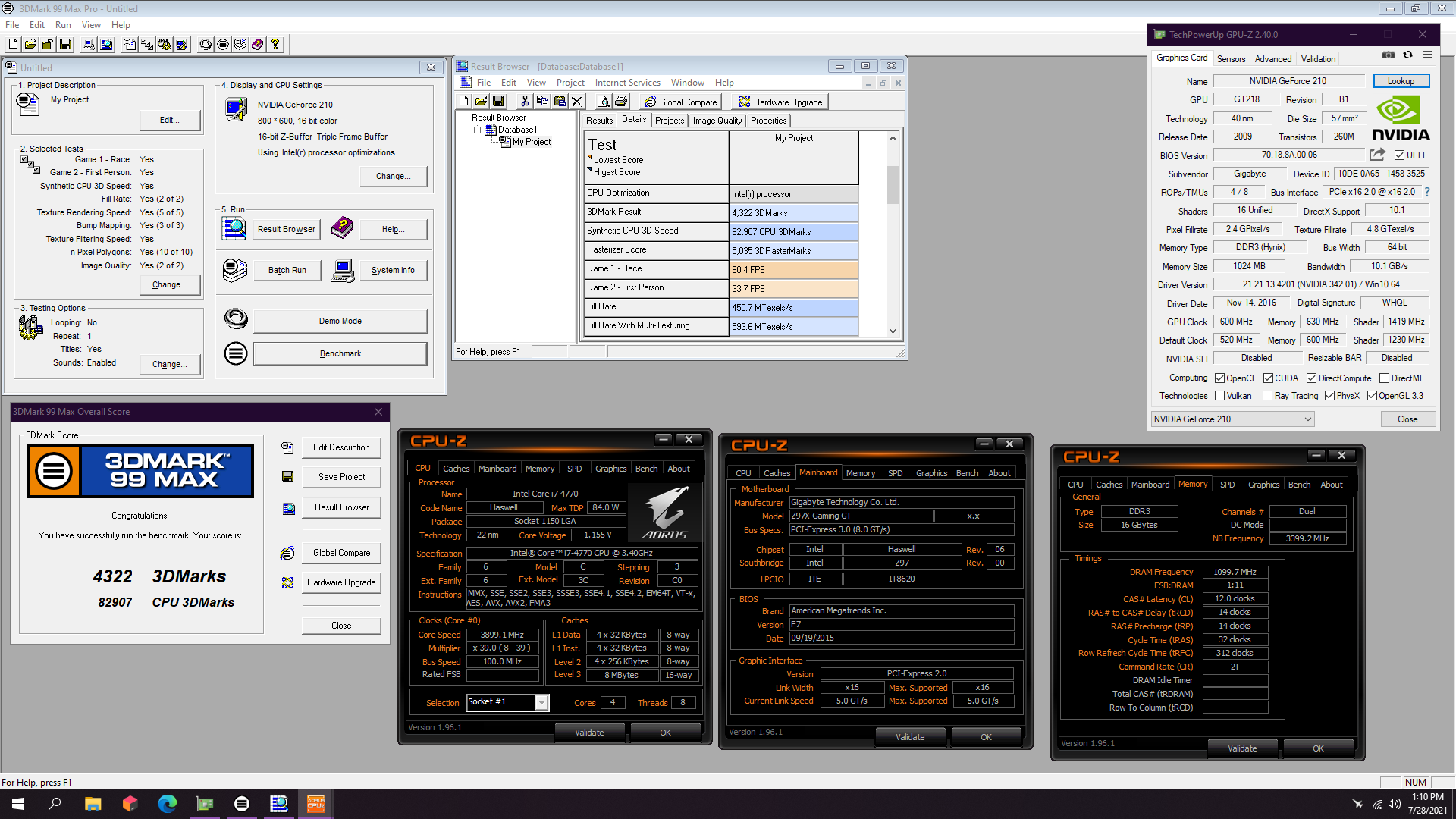Open the NVIDIA GeForce 210 GPU selector dropdown
The width and height of the screenshot is (1456, 819).
tap(1232, 419)
